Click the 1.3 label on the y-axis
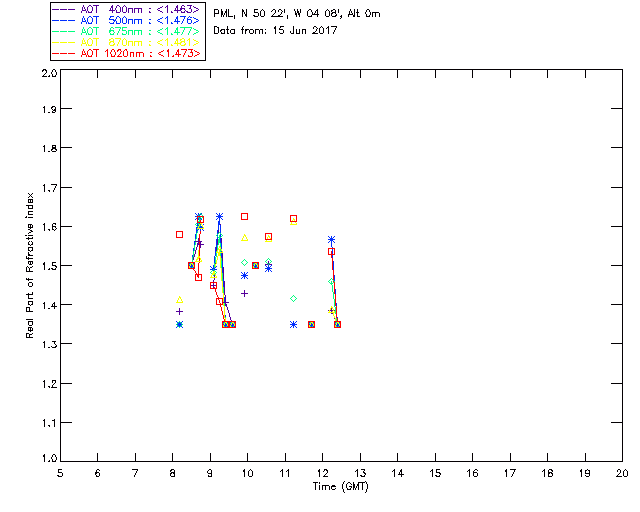Viewport: 640px width, 512px height. point(49,345)
